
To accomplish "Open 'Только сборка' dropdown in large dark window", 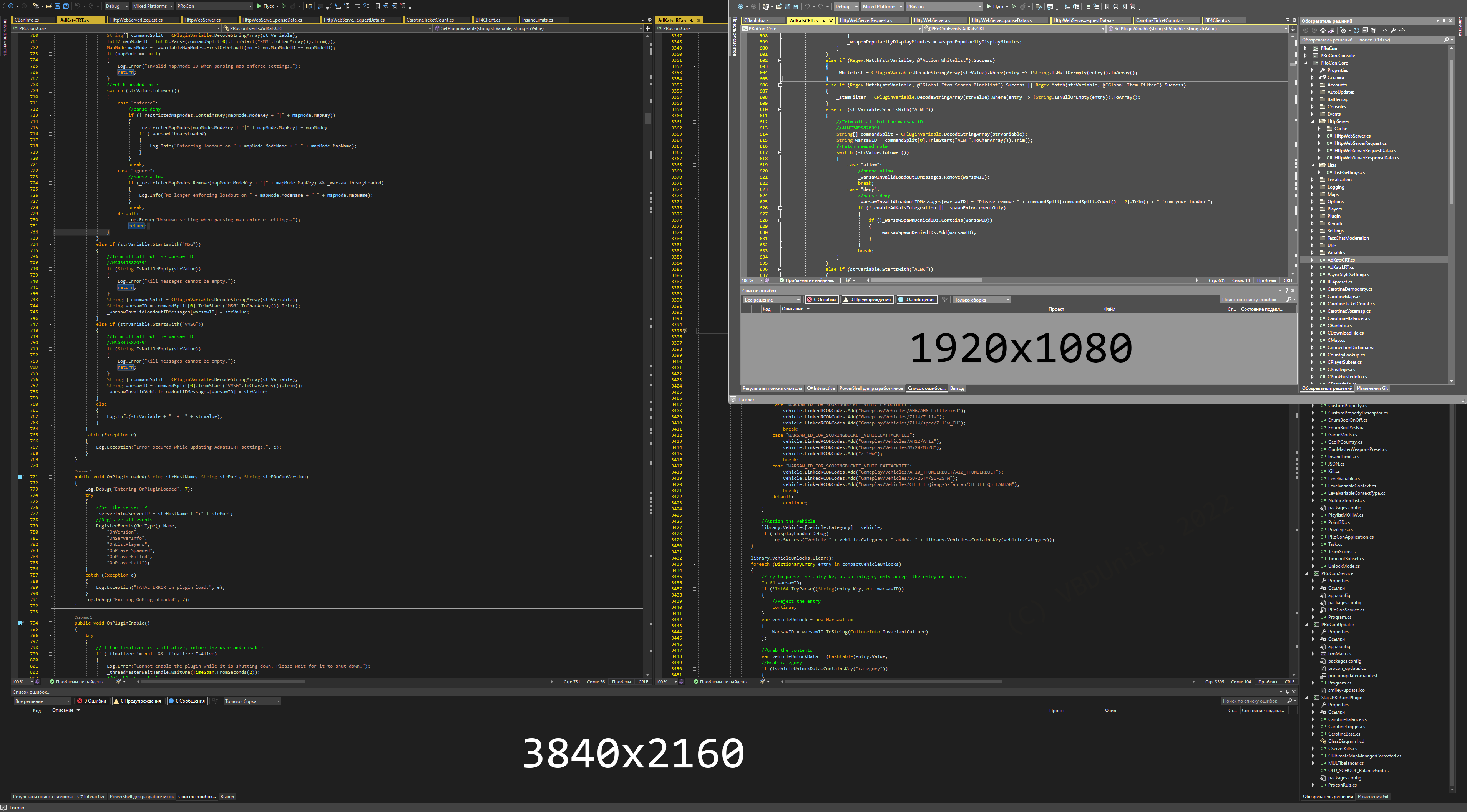I will click(x=252, y=701).
